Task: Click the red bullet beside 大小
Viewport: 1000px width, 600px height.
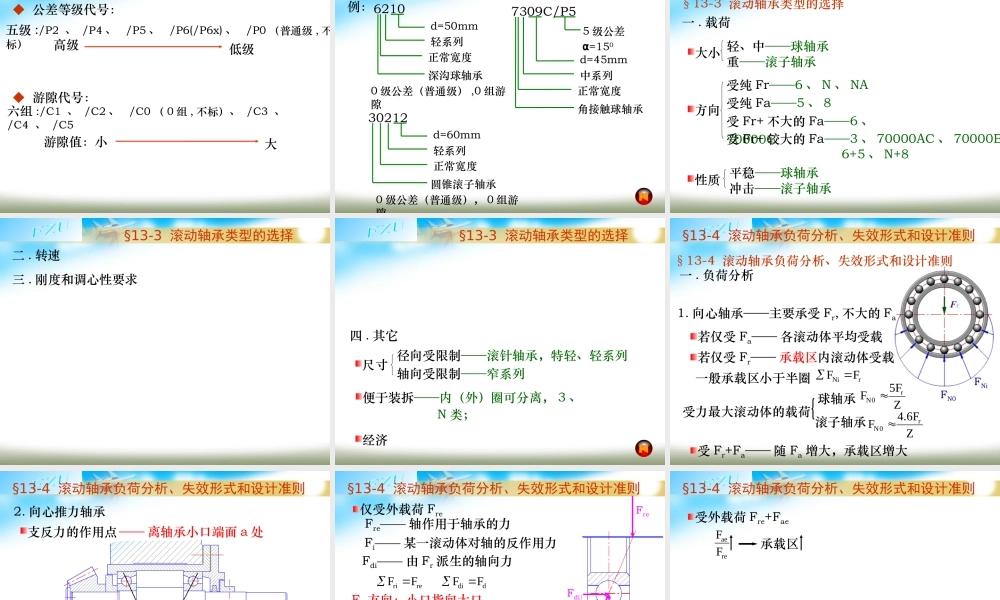Action: (690, 52)
